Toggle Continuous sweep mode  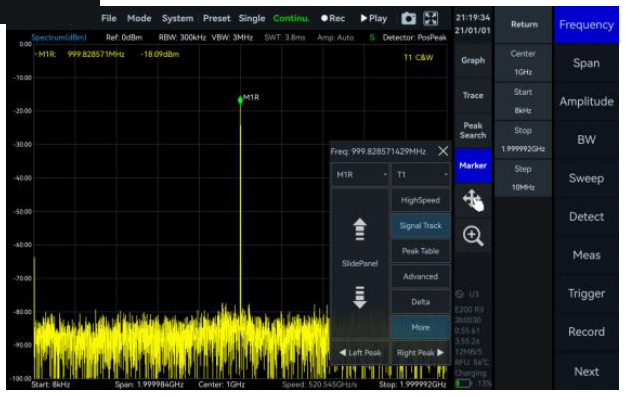tap(291, 18)
